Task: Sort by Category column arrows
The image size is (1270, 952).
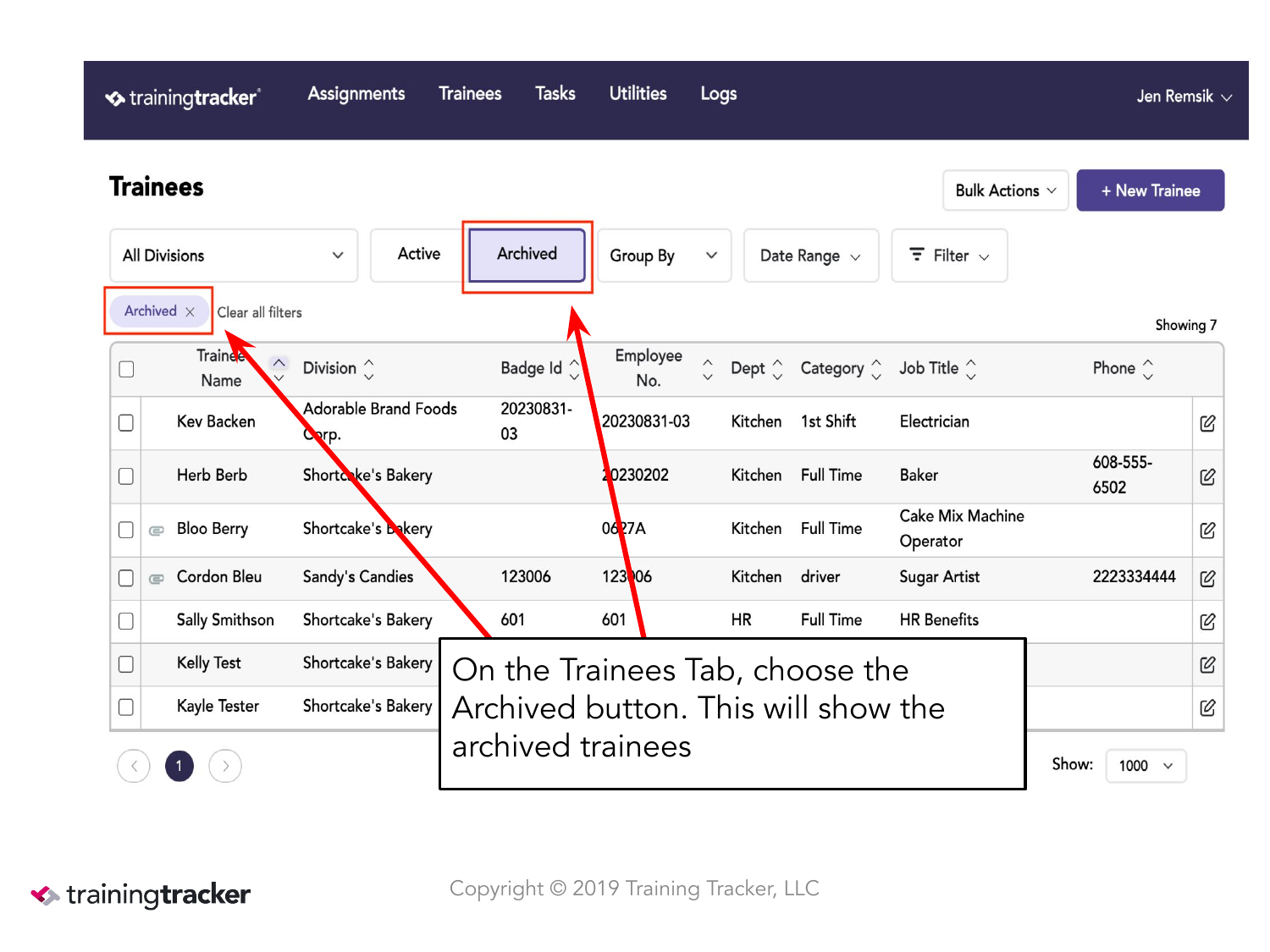Action: [x=875, y=368]
